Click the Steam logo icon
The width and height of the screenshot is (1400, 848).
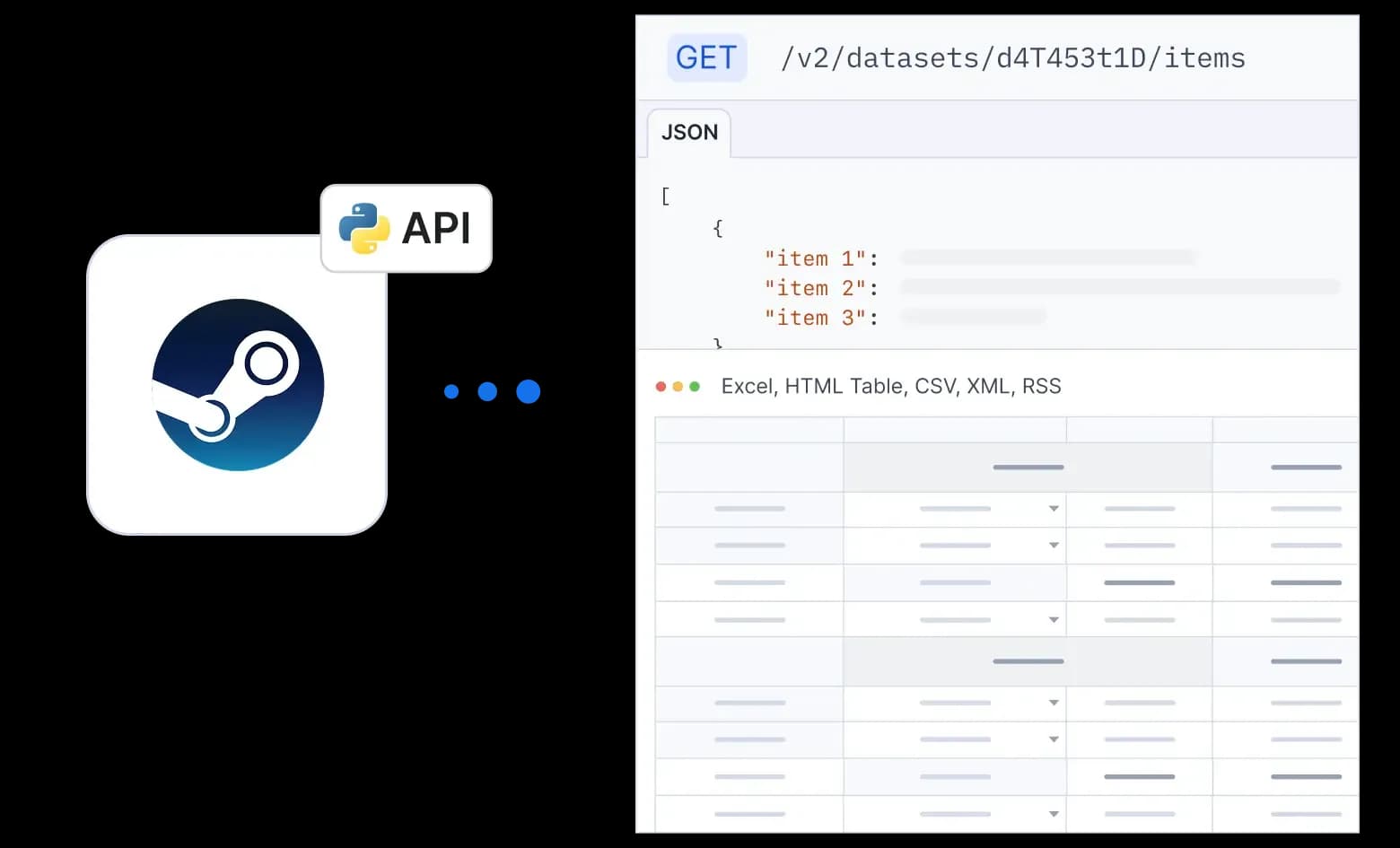(x=238, y=385)
